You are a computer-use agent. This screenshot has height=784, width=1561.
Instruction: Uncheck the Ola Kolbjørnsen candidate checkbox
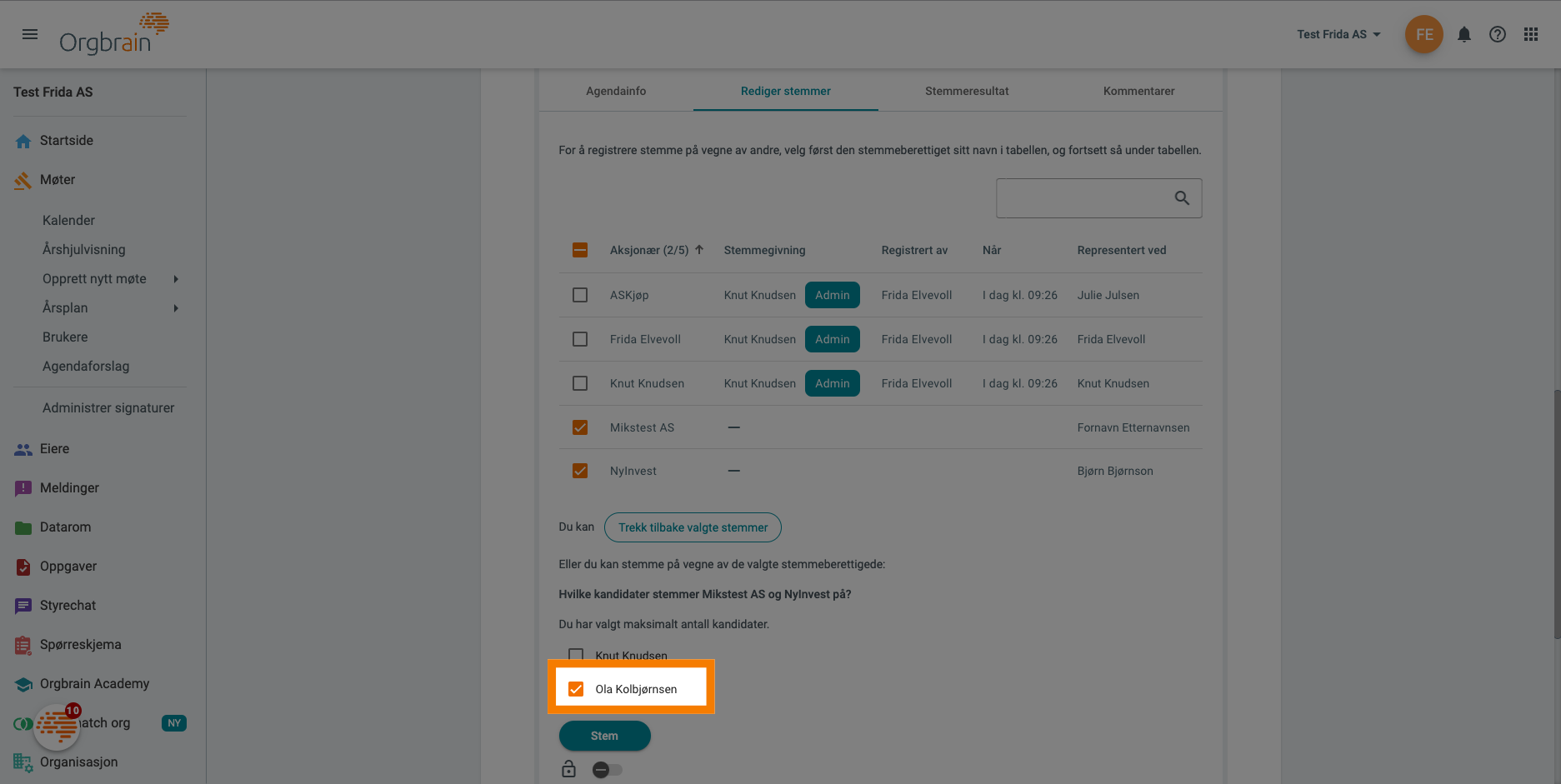tap(576, 689)
